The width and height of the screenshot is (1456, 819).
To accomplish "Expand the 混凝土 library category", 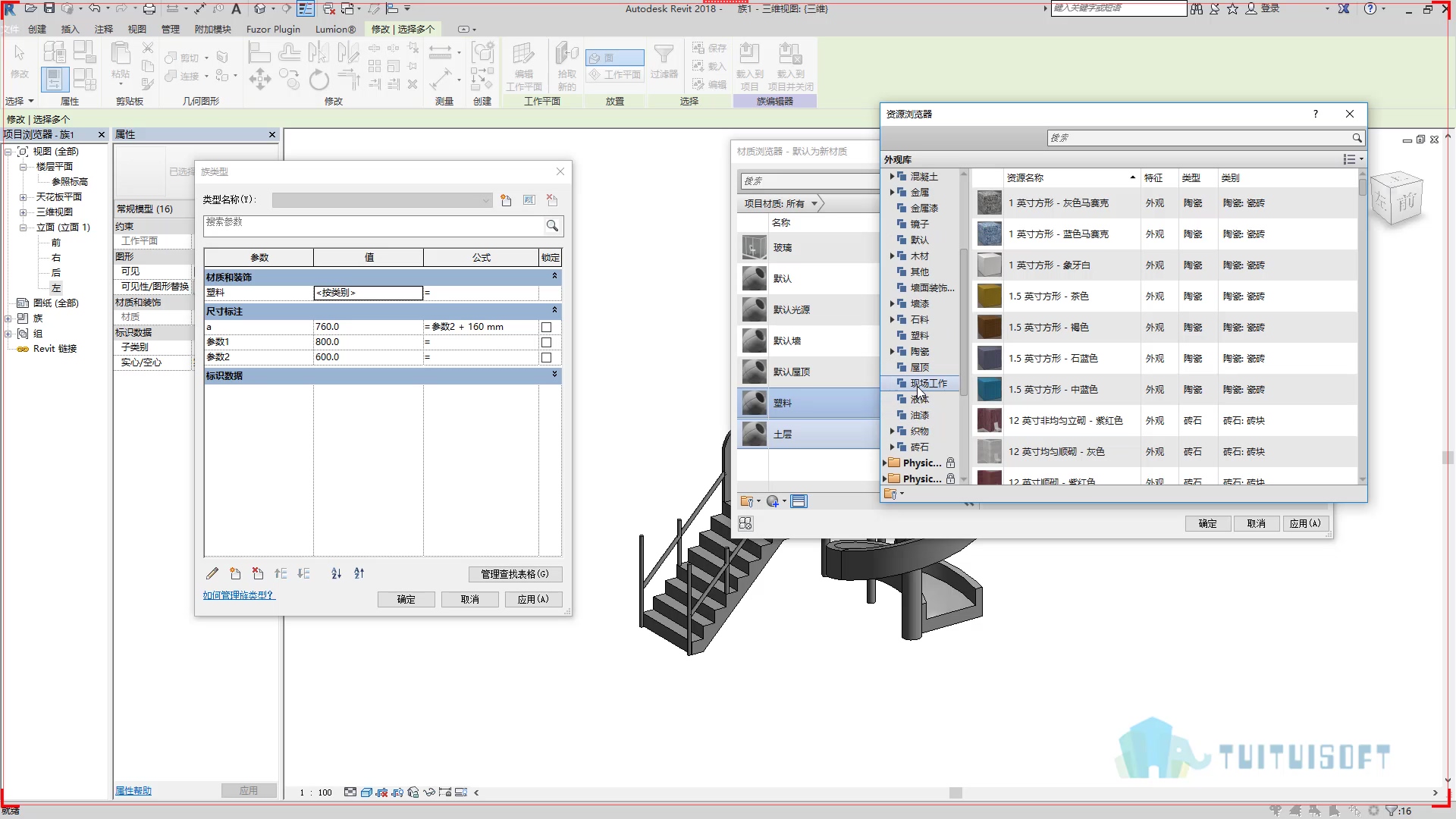I will 892,176.
